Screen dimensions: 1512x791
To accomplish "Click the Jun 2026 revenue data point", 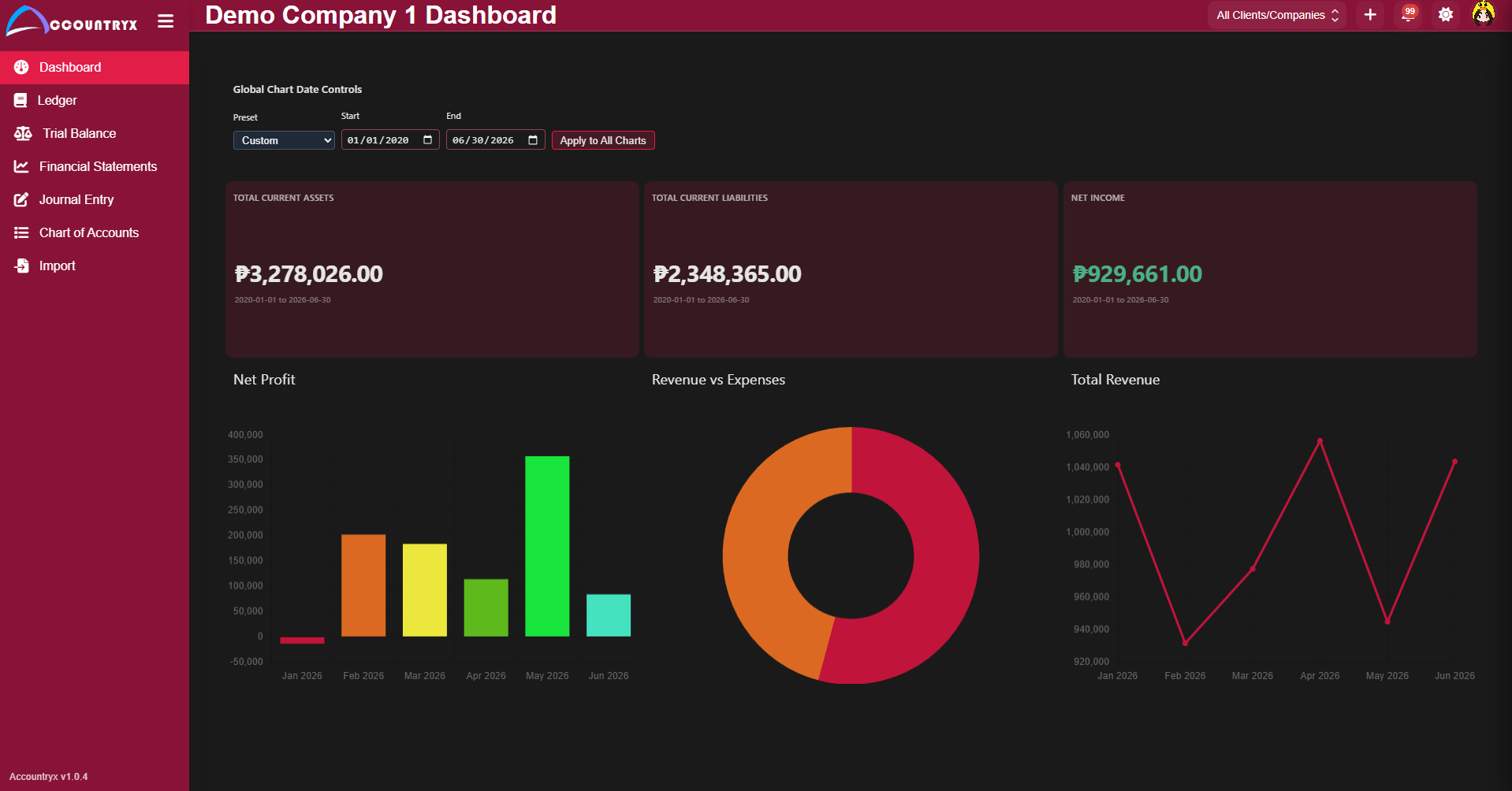I will 1454,462.
